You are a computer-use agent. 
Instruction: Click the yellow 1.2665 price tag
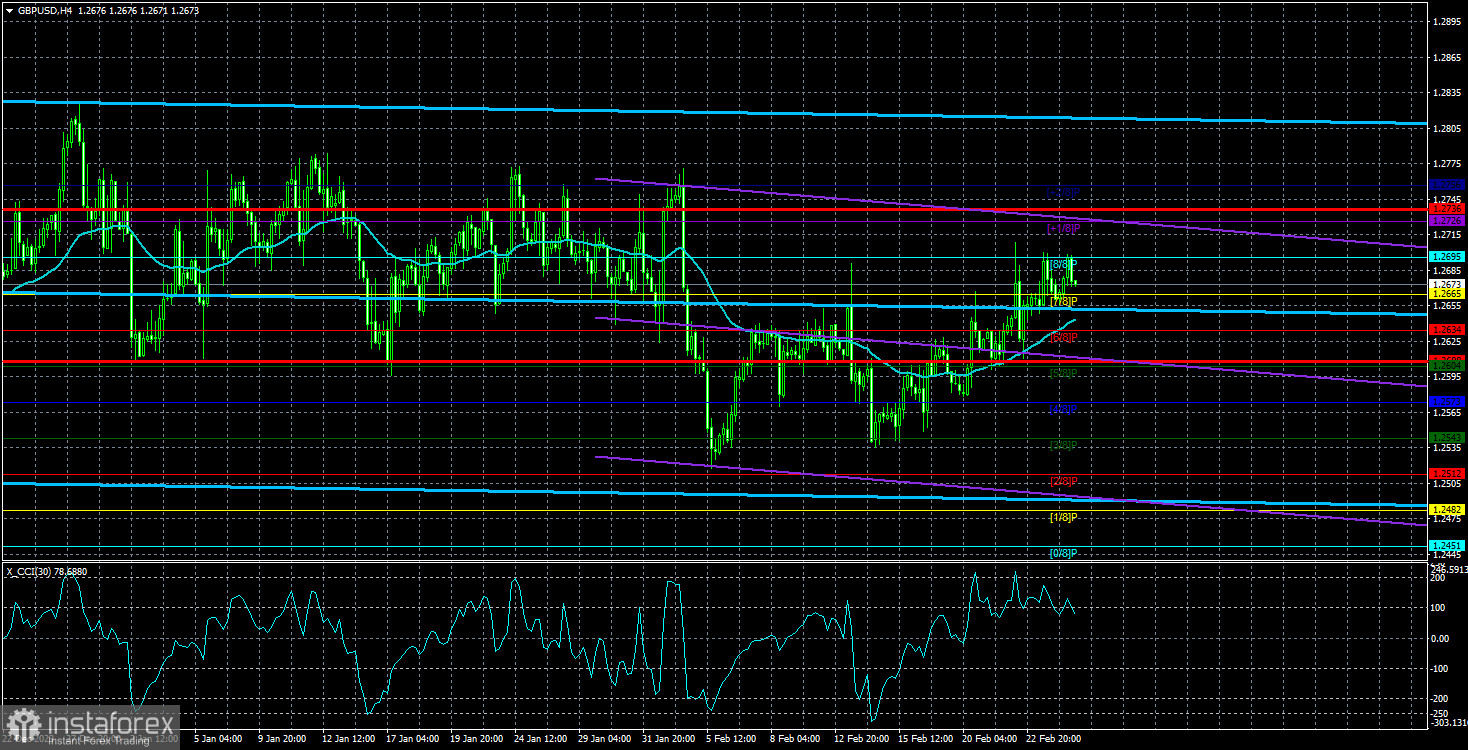click(1448, 294)
